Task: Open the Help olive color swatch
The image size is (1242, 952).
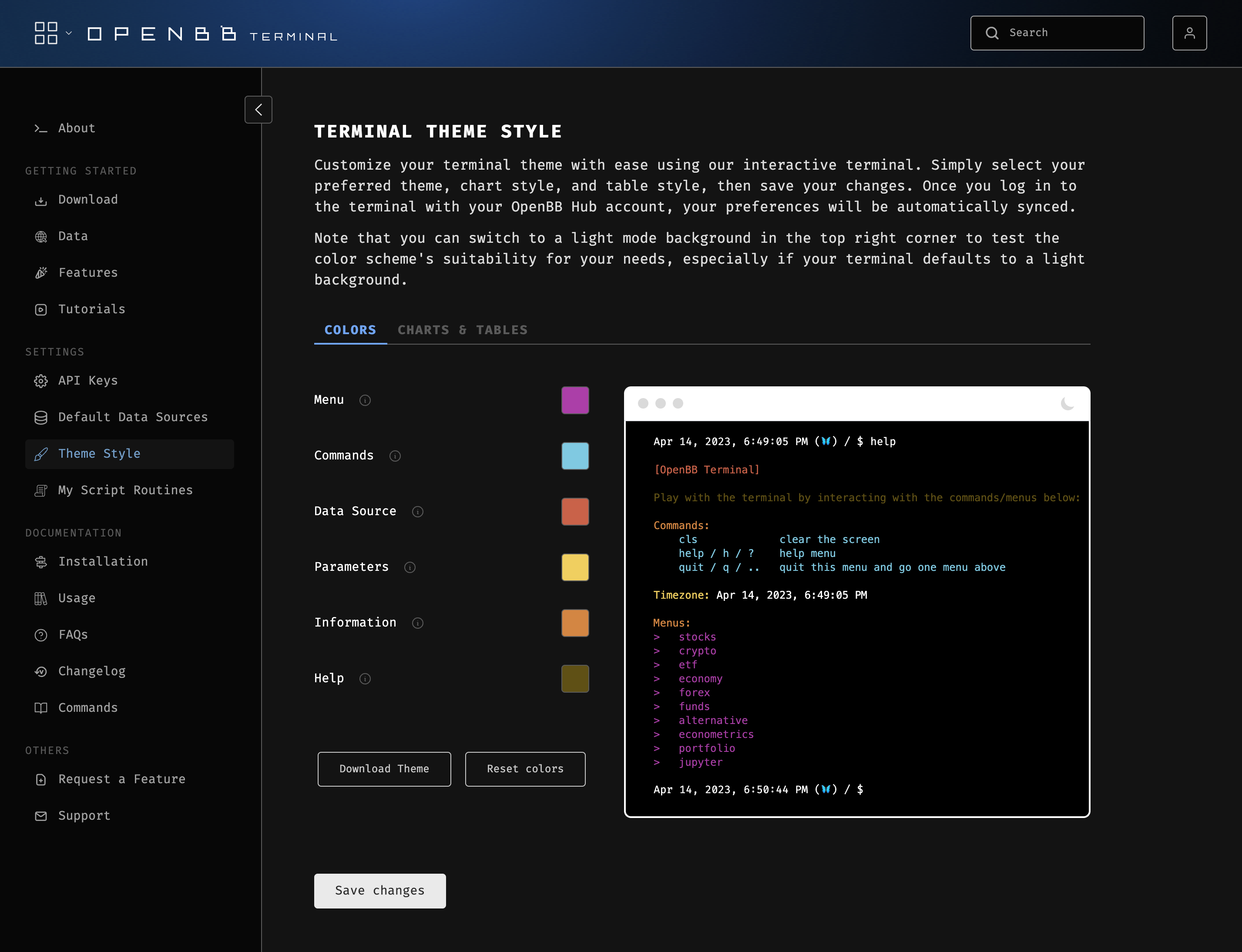Action: pyautogui.click(x=575, y=678)
